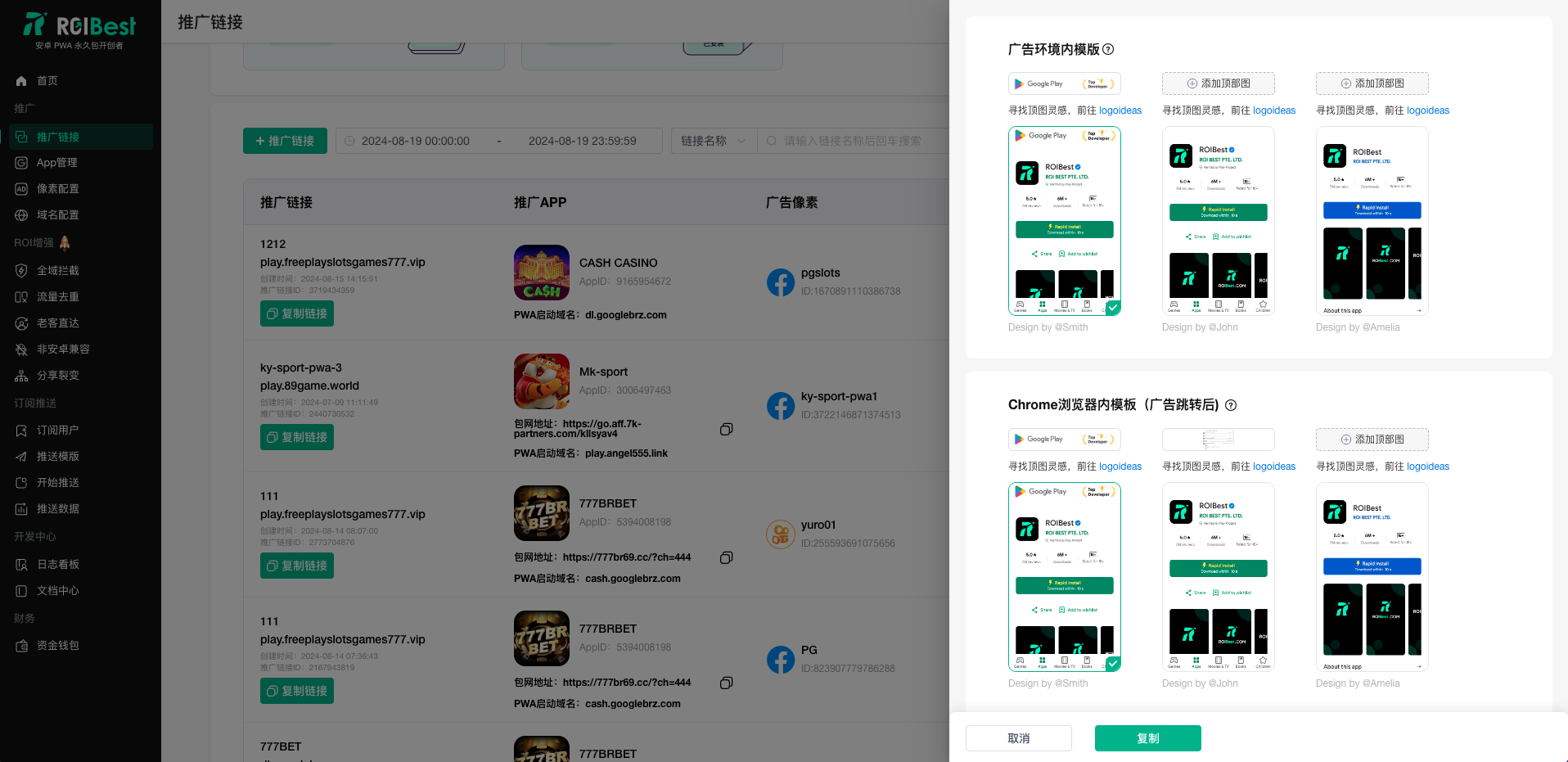Click 复制链接 for link 1212
Viewport: 1568px width, 762px height.
coord(297,313)
